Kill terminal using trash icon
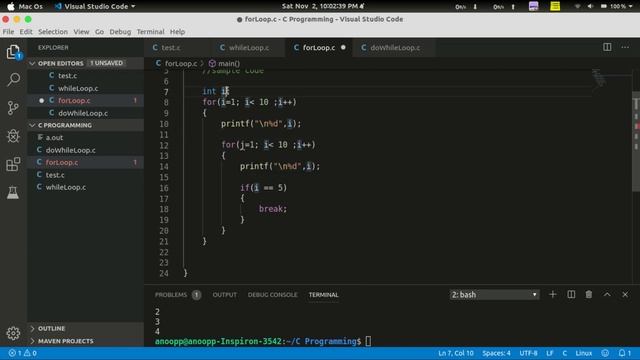This screenshot has width=640, height=360. 589,294
